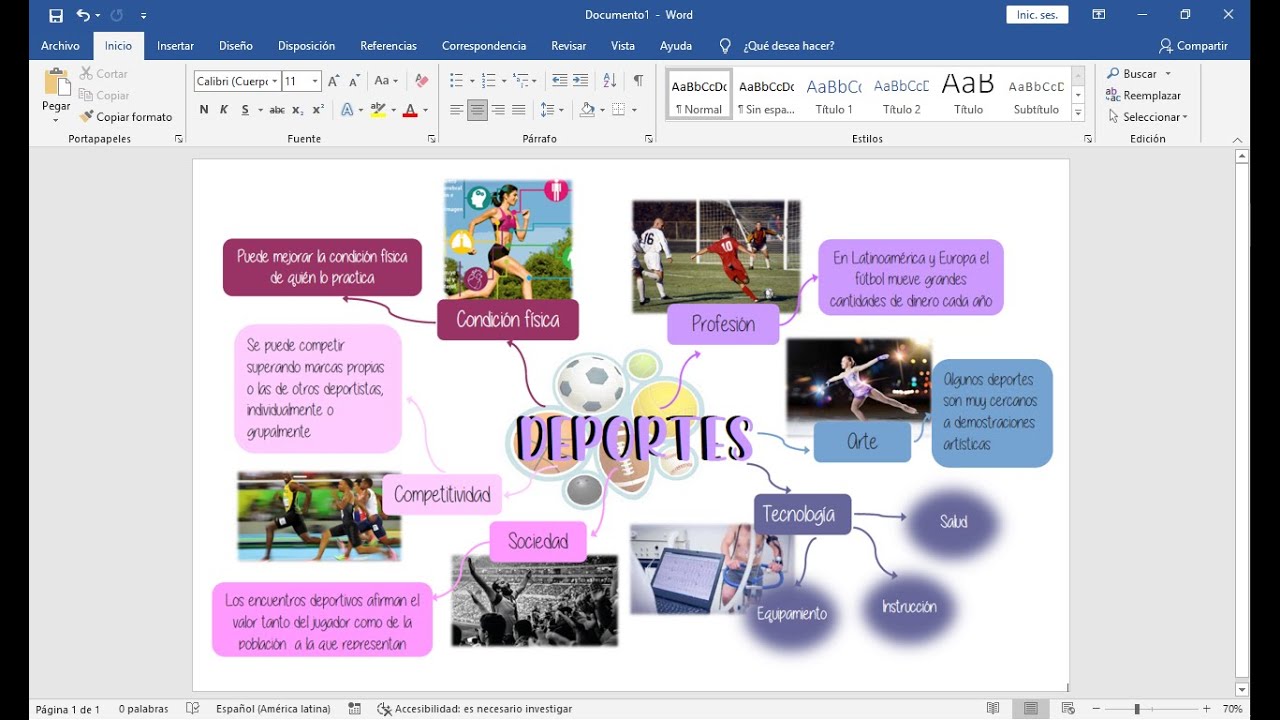
Task: Open ribbon display options icon
Action: [x=1099, y=15]
